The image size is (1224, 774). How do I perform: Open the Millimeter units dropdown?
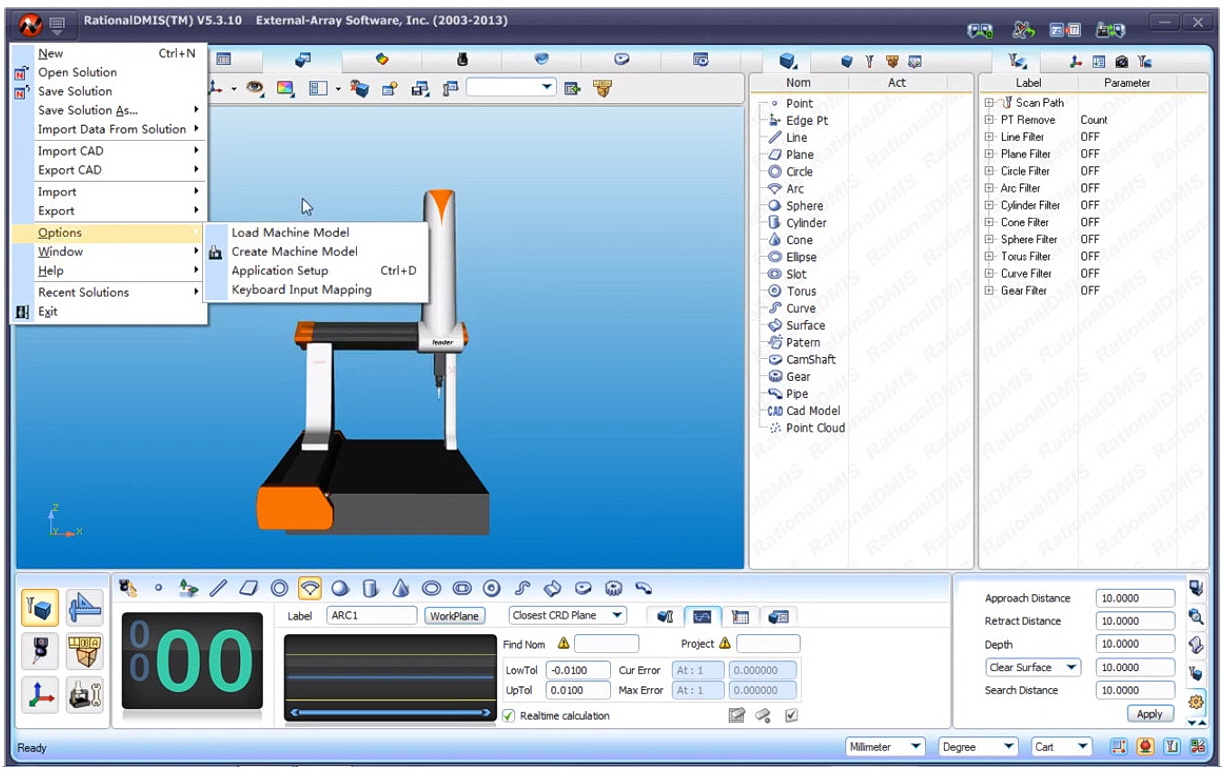[886, 747]
